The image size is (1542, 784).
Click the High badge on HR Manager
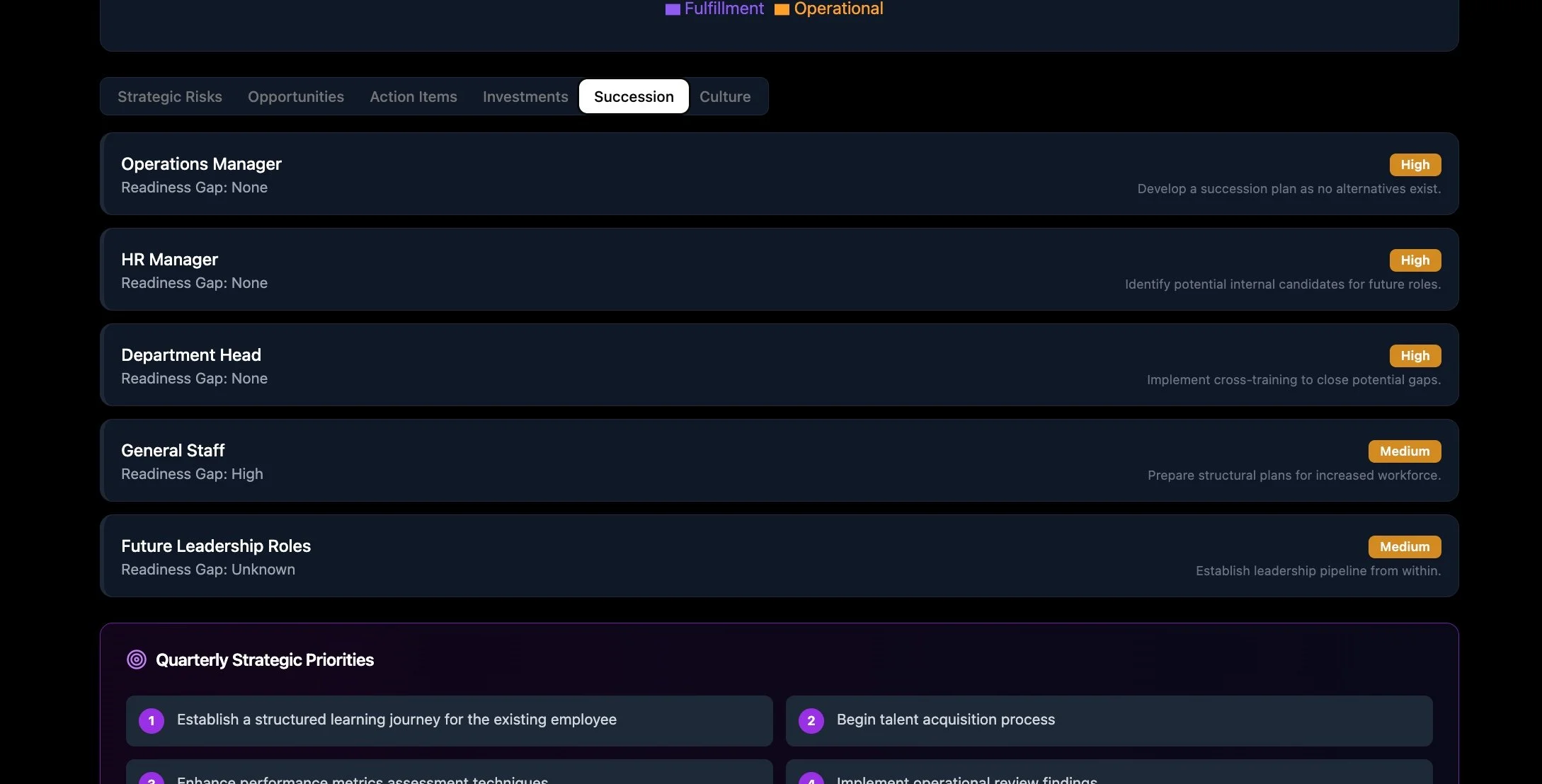(x=1415, y=260)
